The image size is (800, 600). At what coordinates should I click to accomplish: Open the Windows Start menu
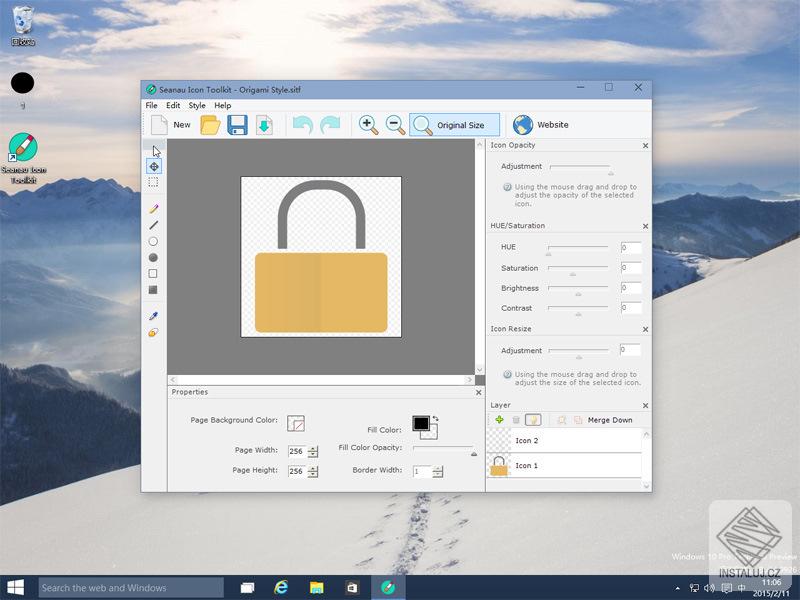[15, 587]
